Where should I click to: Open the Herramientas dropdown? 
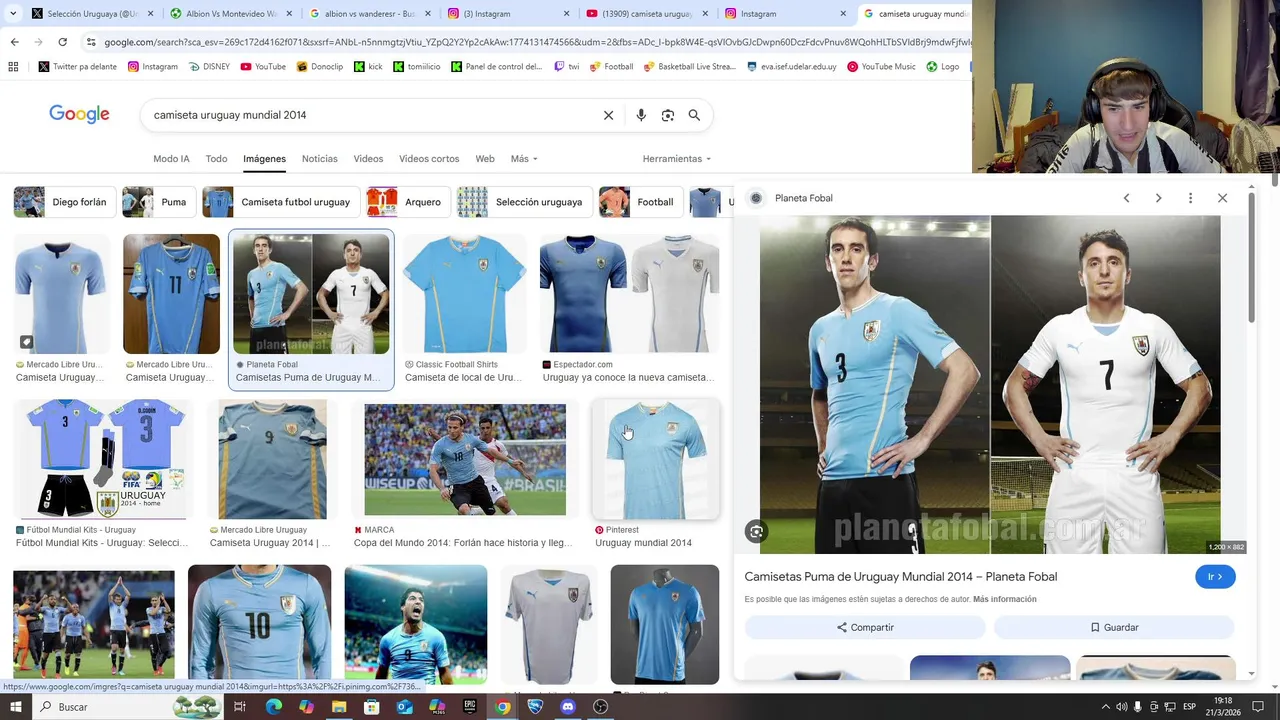tap(677, 159)
